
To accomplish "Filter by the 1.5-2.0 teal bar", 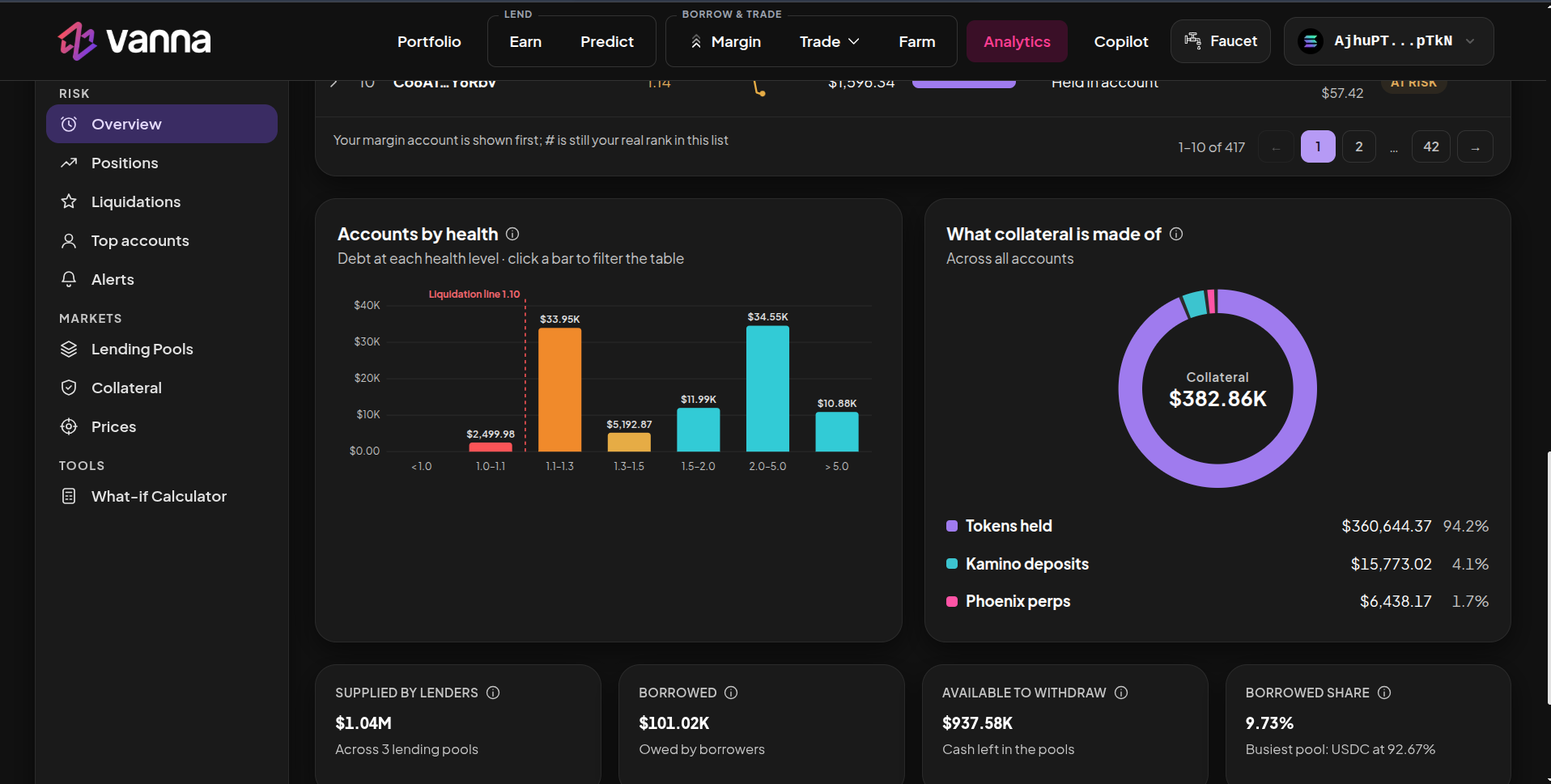I will pos(698,430).
